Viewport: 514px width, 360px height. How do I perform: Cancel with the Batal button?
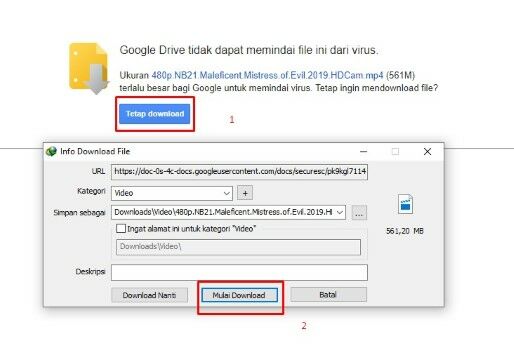pyautogui.click(x=329, y=295)
